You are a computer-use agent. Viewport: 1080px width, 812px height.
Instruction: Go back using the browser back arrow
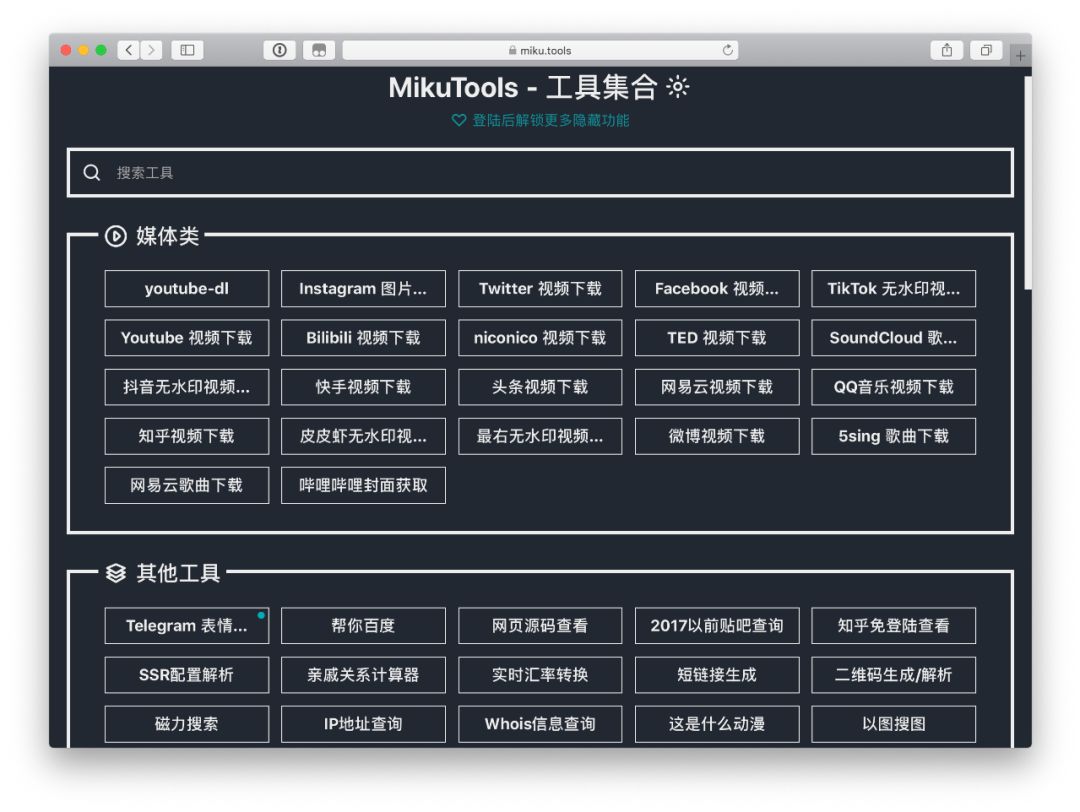[128, 50]
